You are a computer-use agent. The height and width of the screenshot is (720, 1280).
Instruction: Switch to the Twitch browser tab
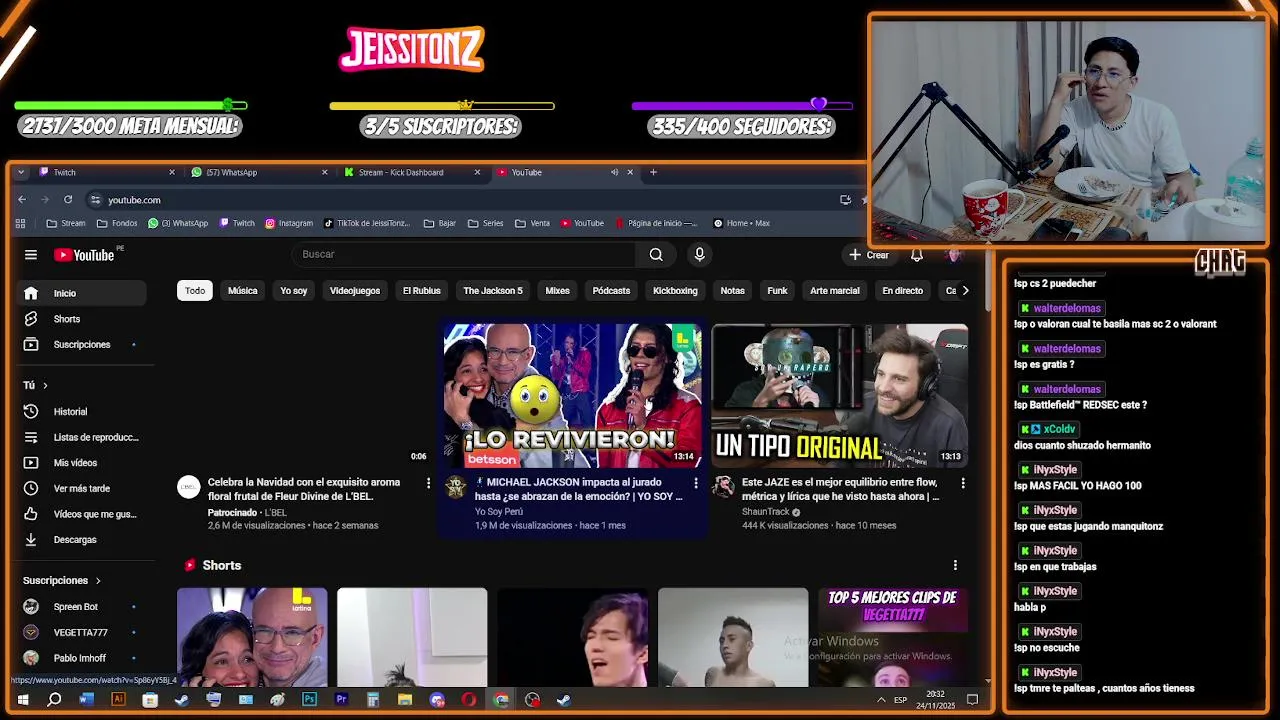[106, 172]
